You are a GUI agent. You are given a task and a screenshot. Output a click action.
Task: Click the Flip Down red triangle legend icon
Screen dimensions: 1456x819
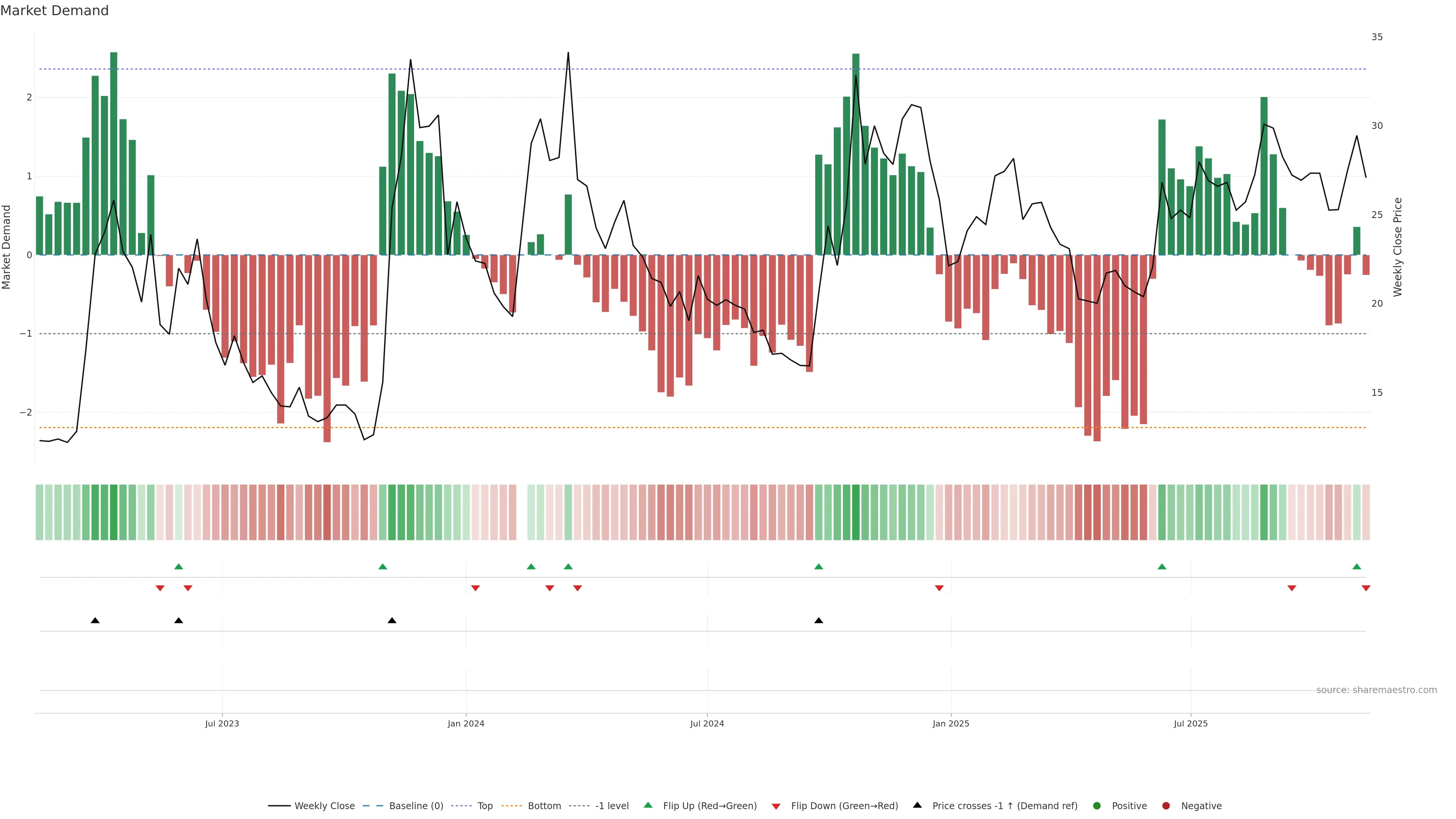(775, 806)
